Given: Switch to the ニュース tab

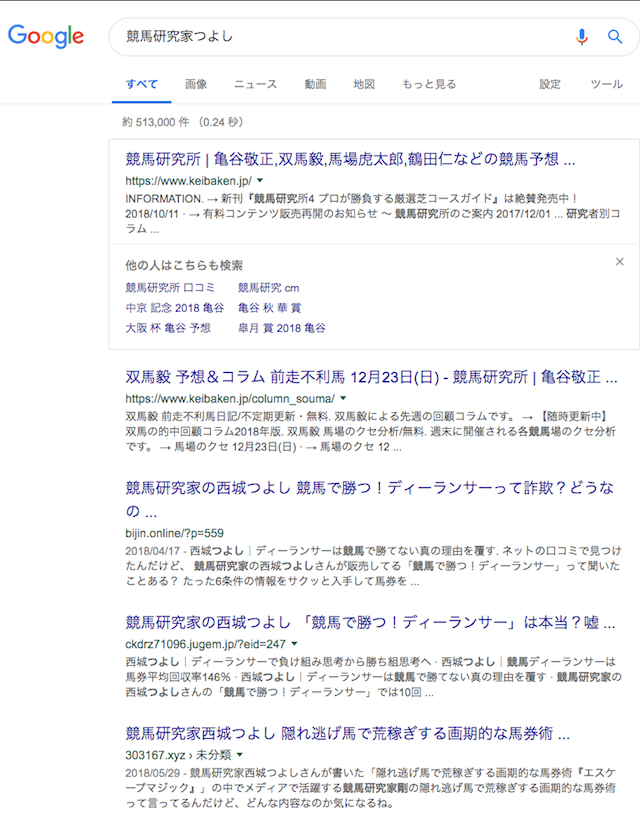Looking at the screenshot, I should tap(255, 84).
